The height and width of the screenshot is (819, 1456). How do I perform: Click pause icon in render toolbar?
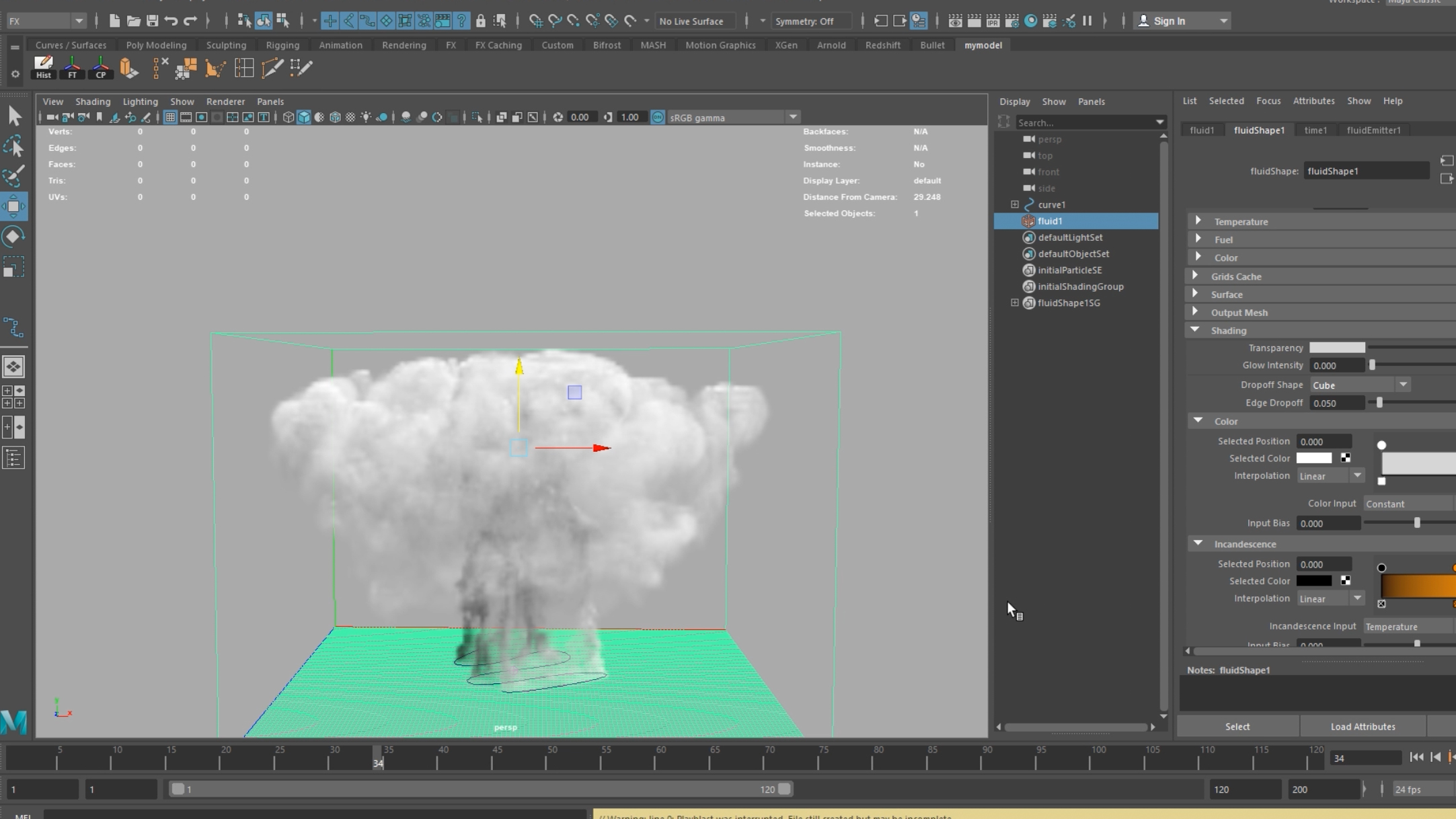pos(1087,21)
